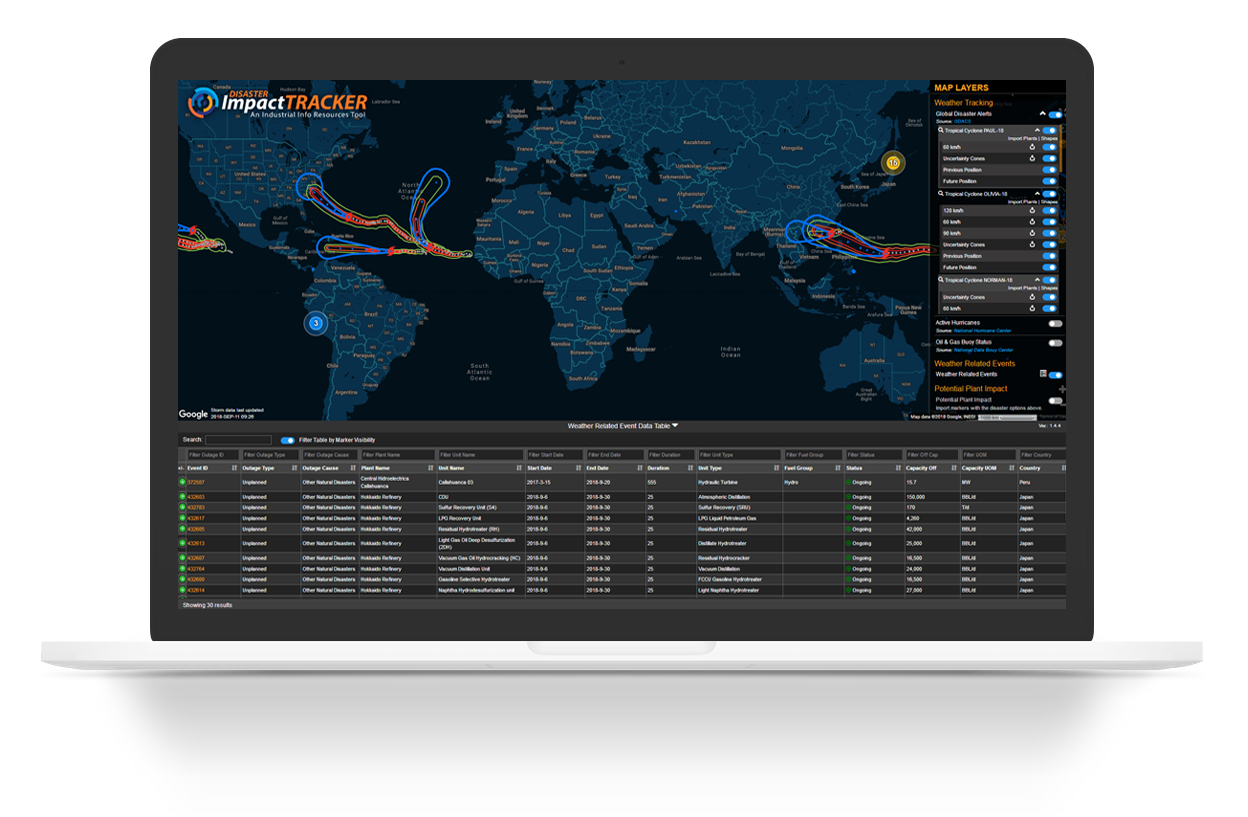Select the Weather Tracking section heading
This screenshot has width=1248, height=817.
tap(963, 102)
